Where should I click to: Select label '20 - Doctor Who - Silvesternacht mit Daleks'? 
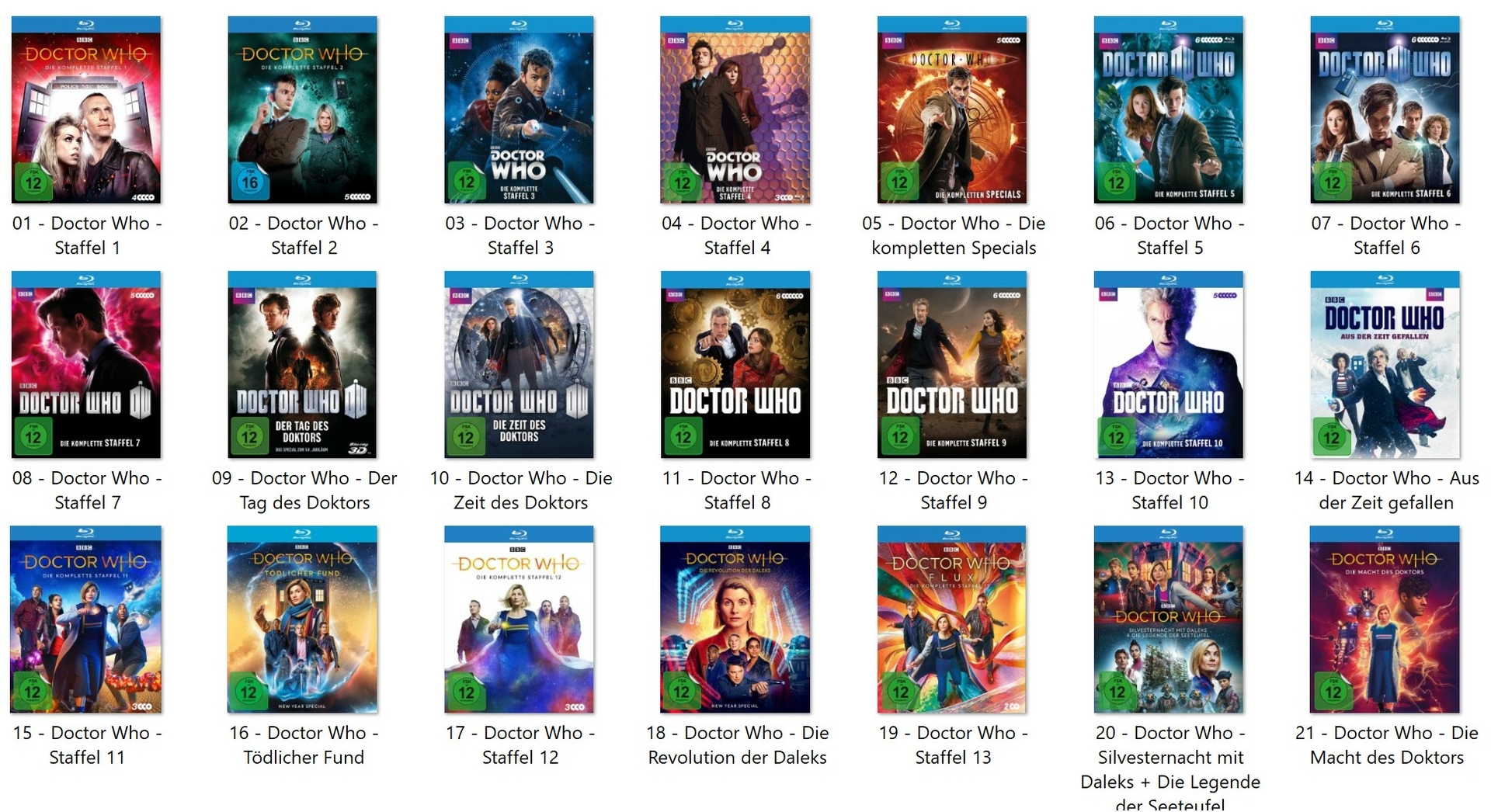tap(1170, 767)
